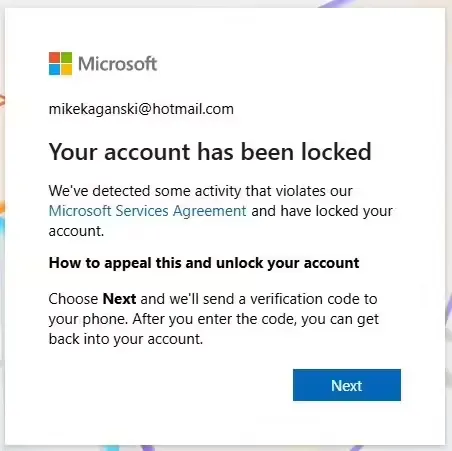Click the word 'locked' in the heading
The height and width of the screenshot is (451, 452).
336,152
